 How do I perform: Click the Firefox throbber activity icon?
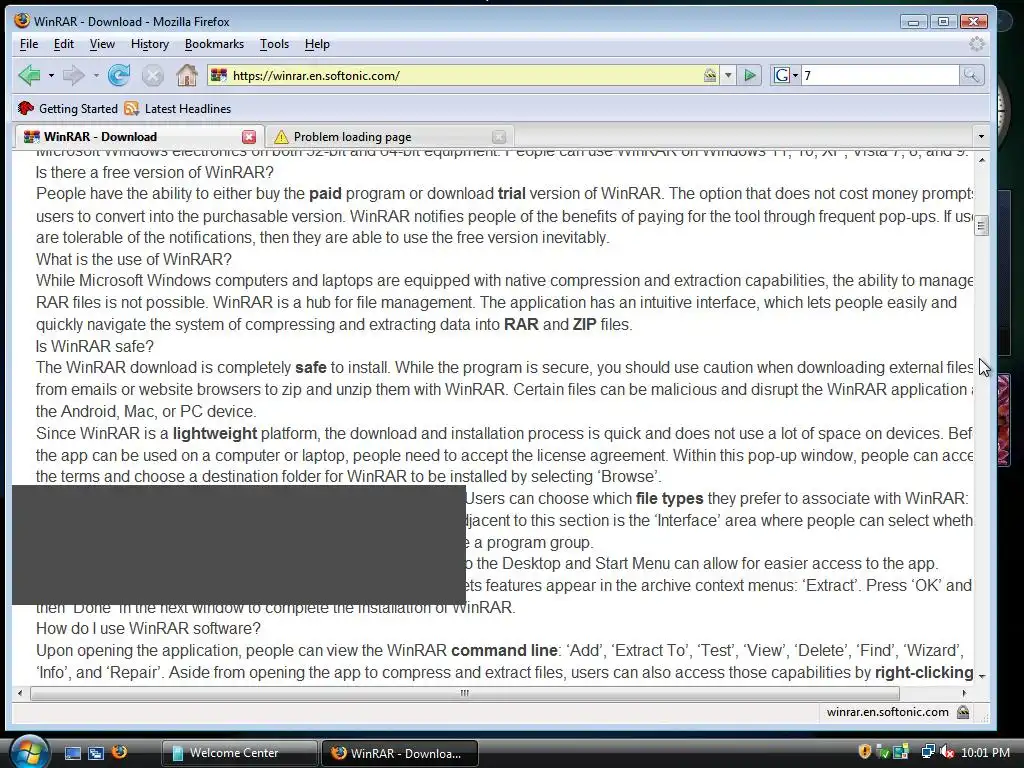click(x=976, y=44)
